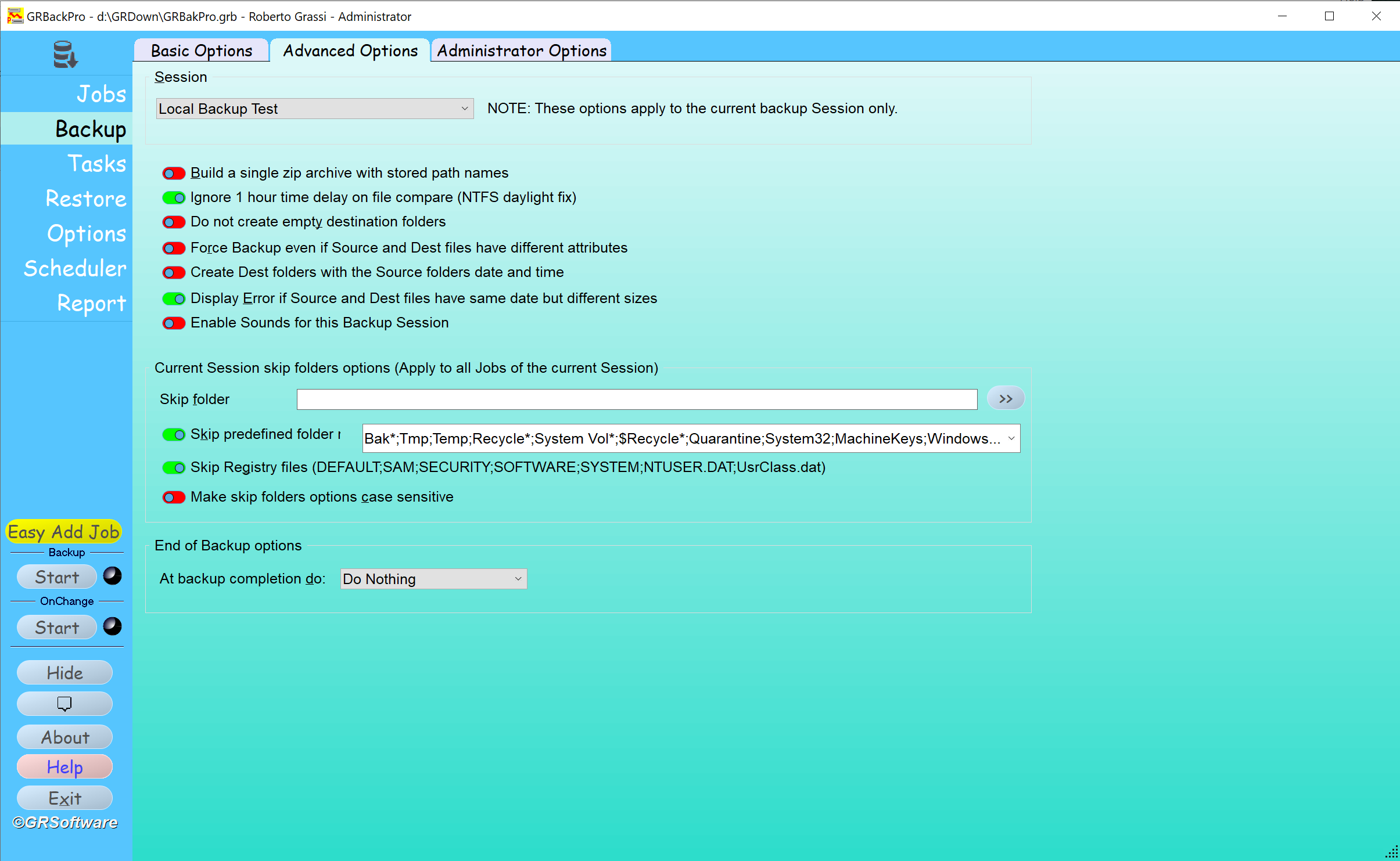This screenshot has width=1400, height=861.
Task: Click the GRBackPro title bar app icon
Action: pos(15,16)
